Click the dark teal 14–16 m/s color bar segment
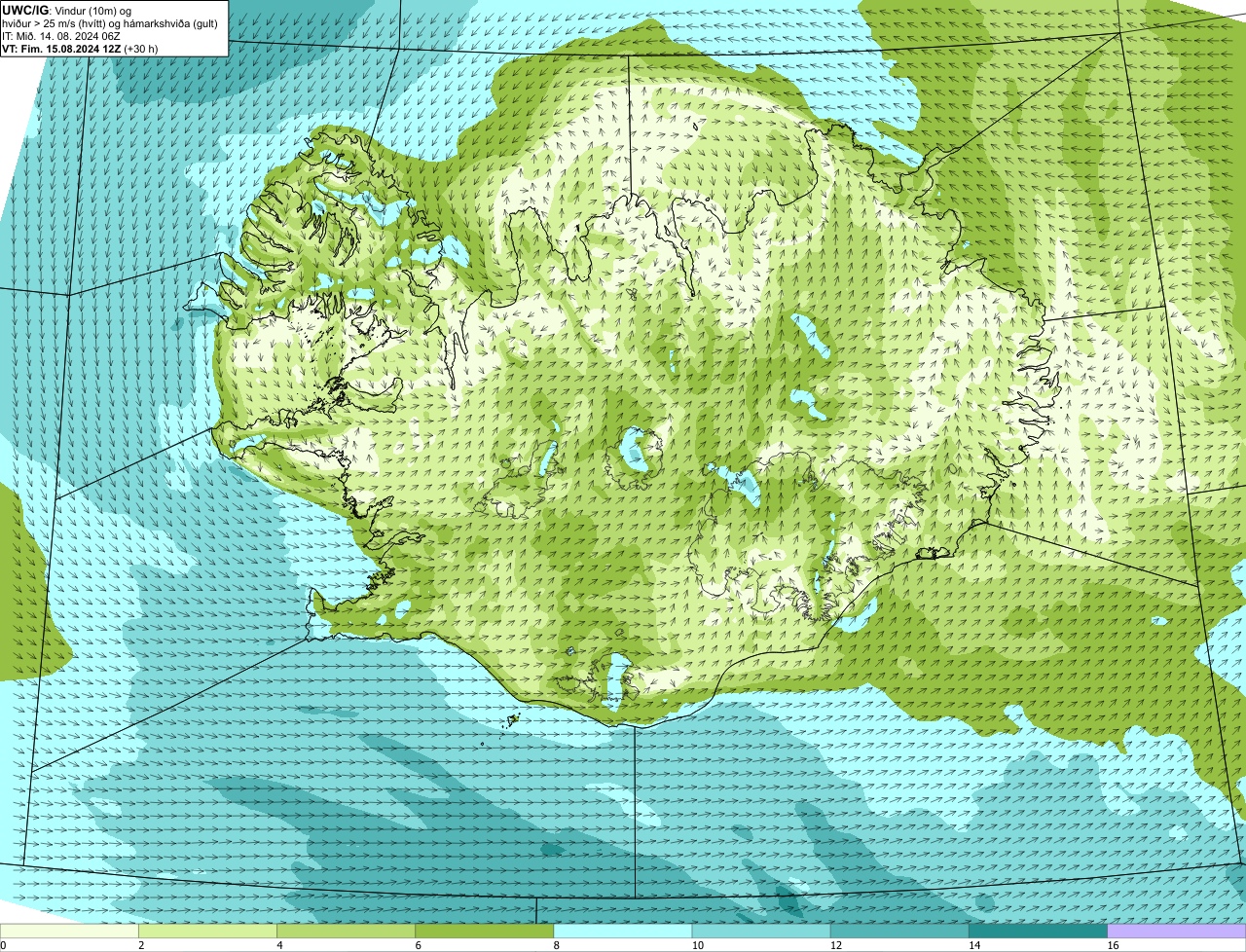 pos(1039,931)
